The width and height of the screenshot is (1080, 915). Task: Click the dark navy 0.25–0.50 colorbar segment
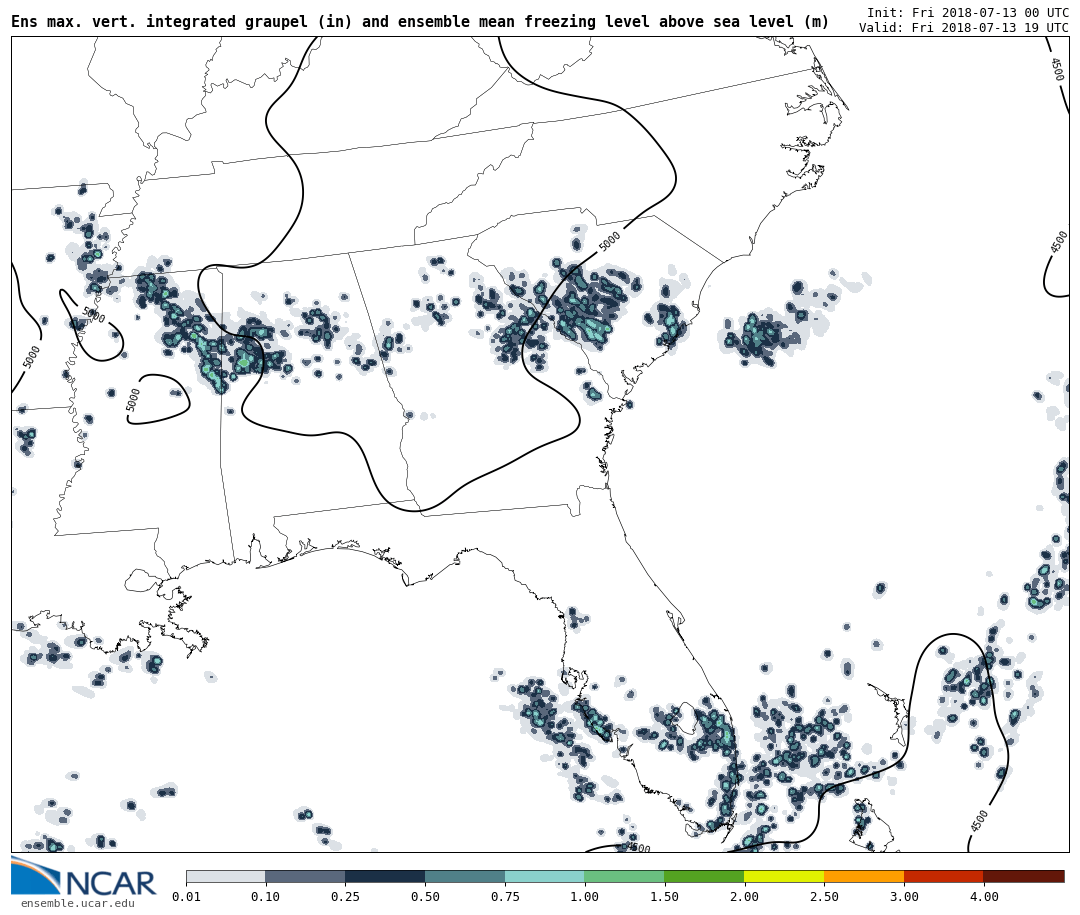[x=385, y=876]
